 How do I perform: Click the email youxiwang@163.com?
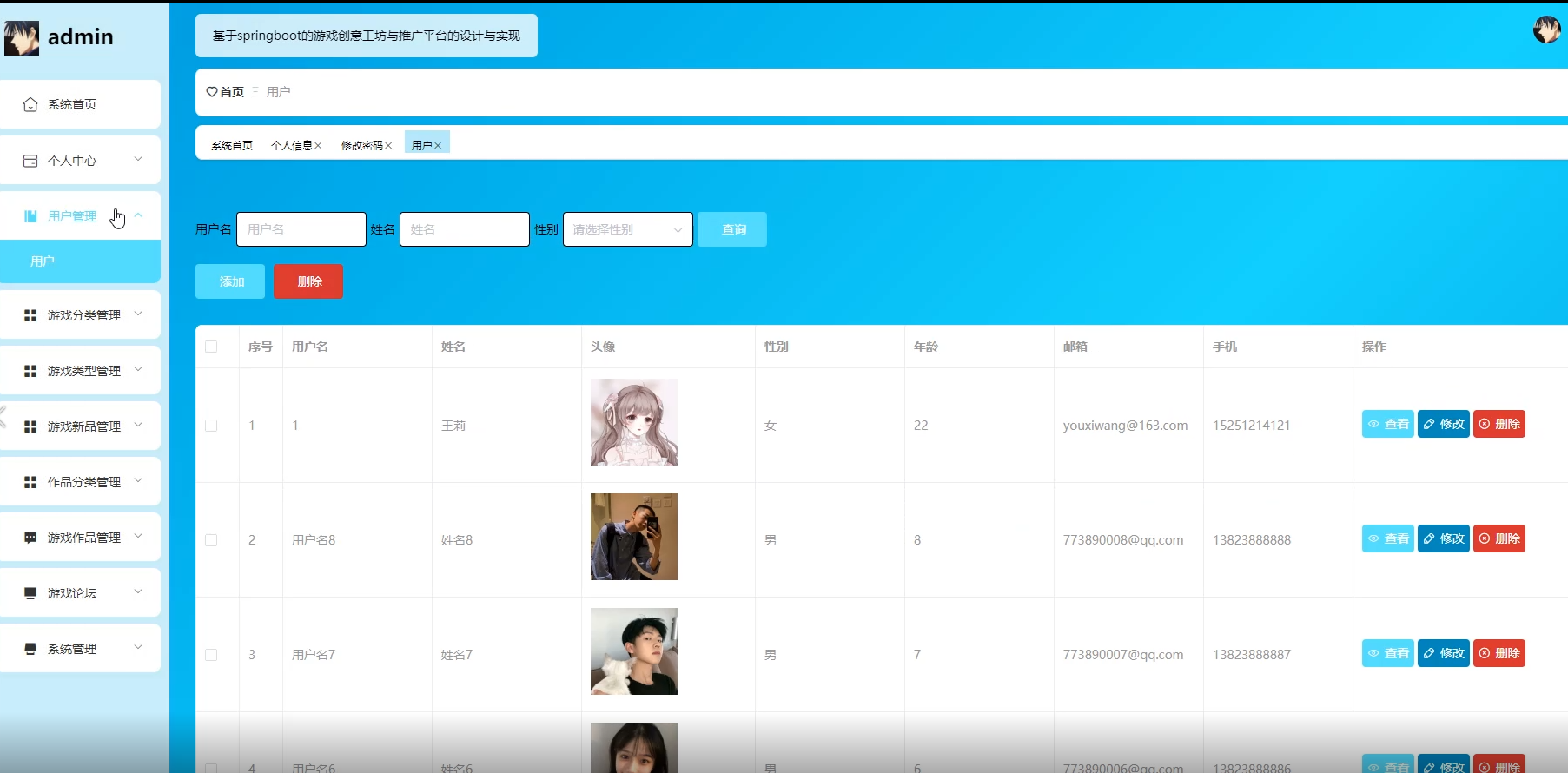click(1125, 426)
